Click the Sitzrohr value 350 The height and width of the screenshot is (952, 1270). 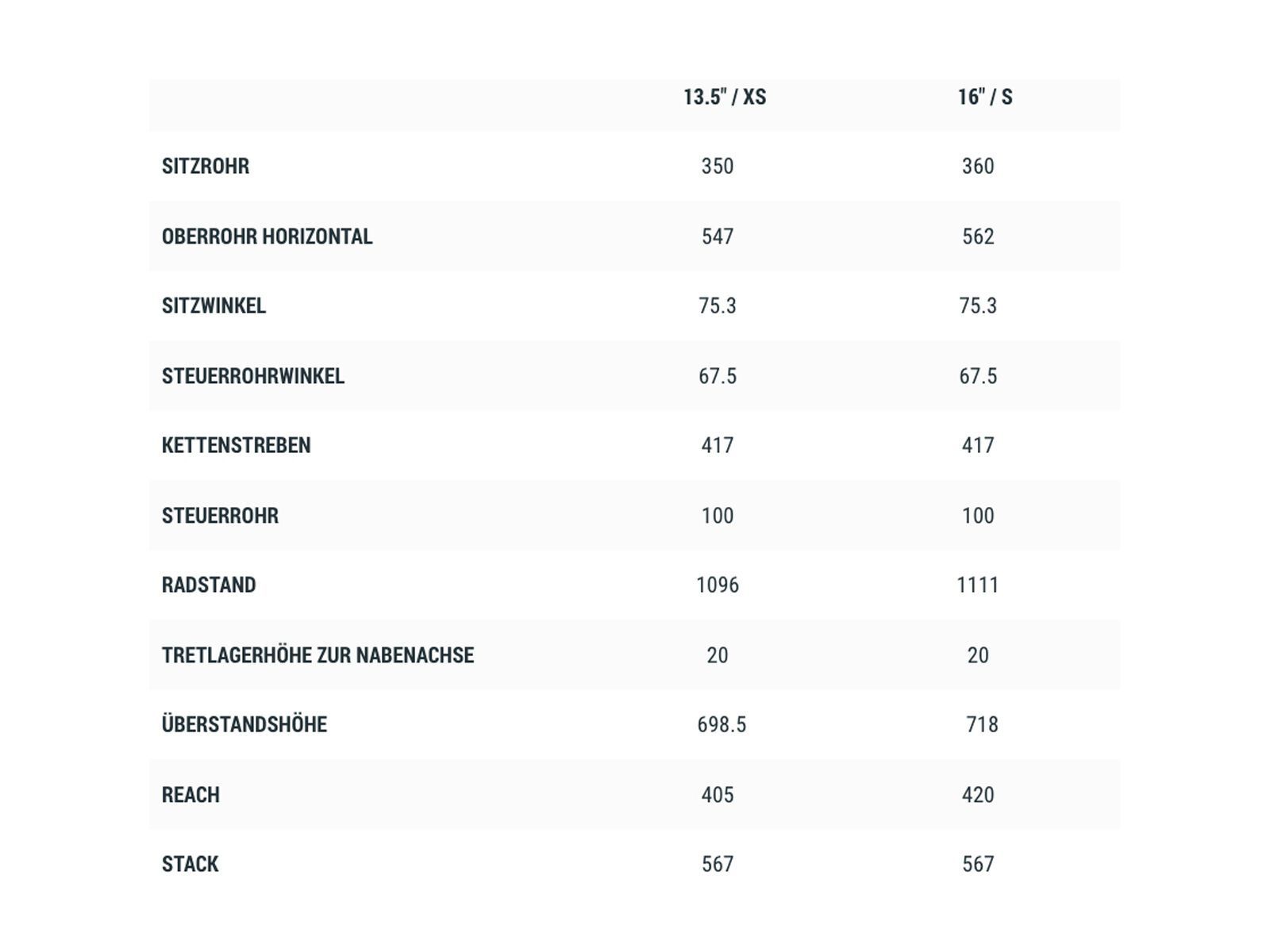pos(718,167)
